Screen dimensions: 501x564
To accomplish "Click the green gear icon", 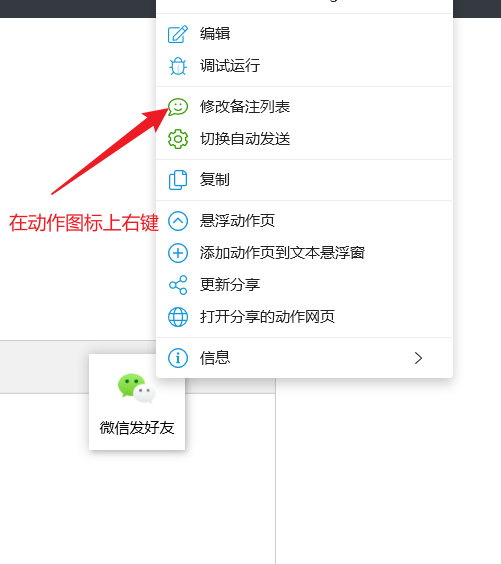I will click(178, 139).
